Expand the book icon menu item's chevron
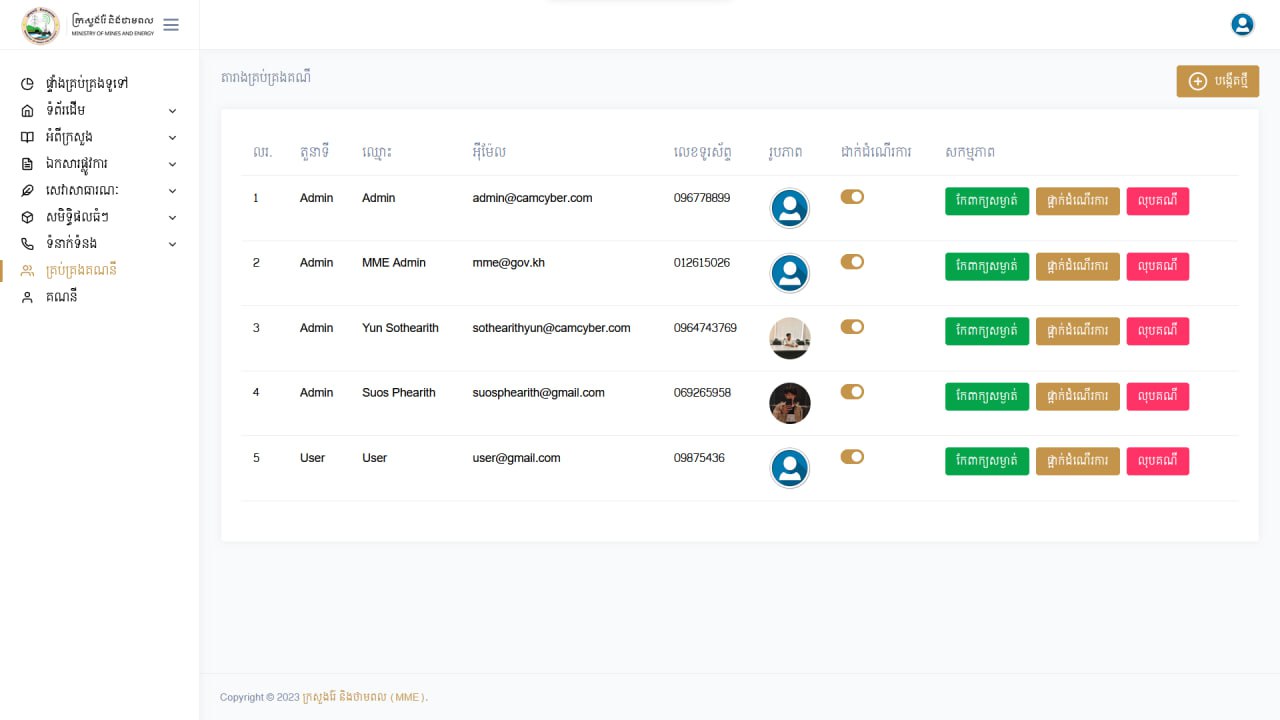The image size is (1280, 720). pyautogui.click(x=172, y=137)
